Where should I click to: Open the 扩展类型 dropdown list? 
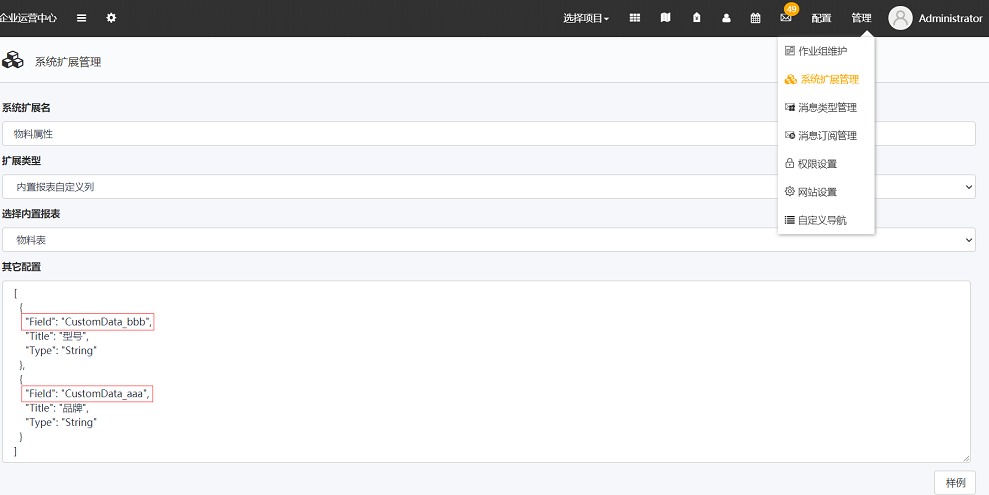[x=488, y=187]
